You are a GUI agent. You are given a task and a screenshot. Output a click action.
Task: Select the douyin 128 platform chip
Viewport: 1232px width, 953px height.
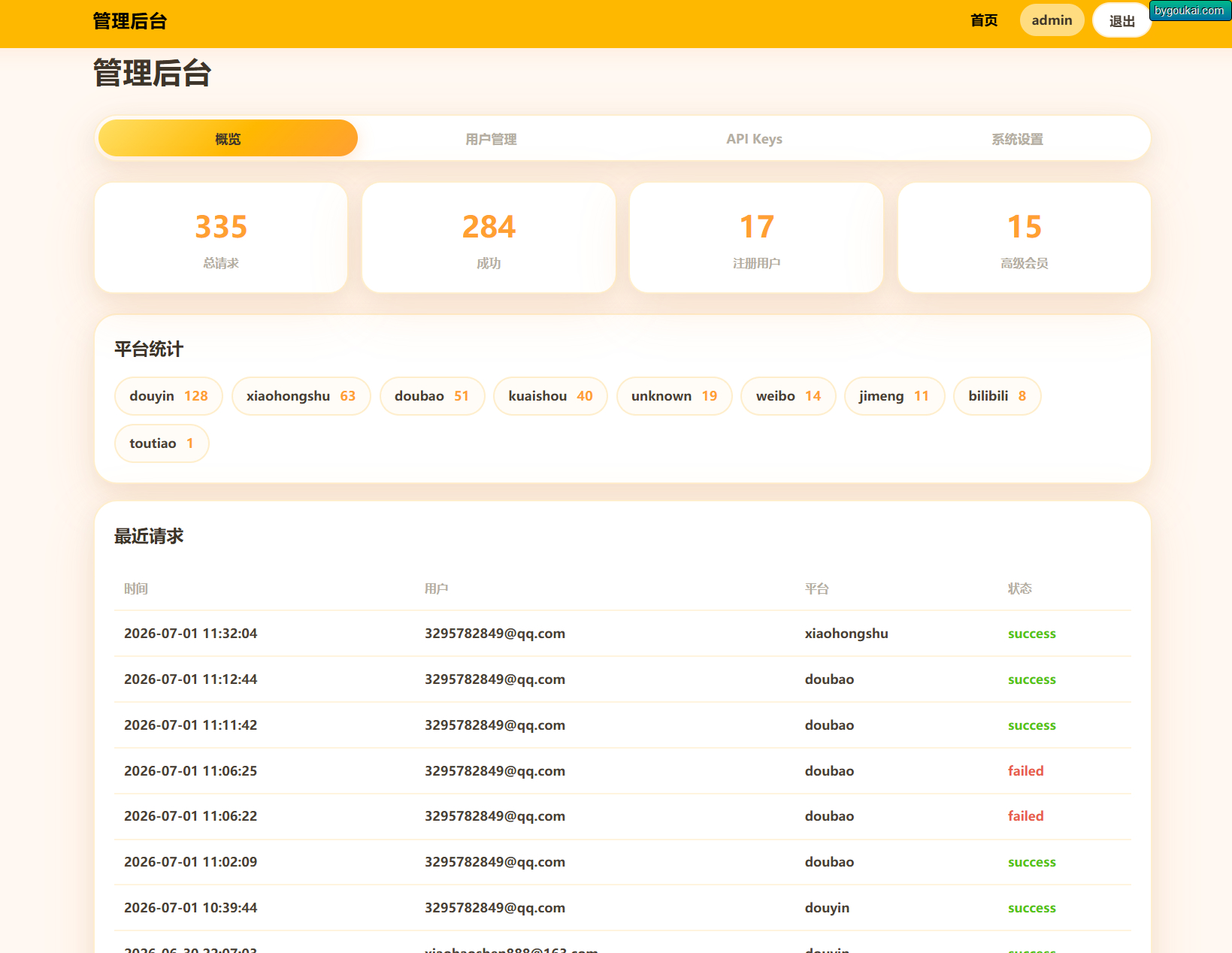(x=168, y=396)
